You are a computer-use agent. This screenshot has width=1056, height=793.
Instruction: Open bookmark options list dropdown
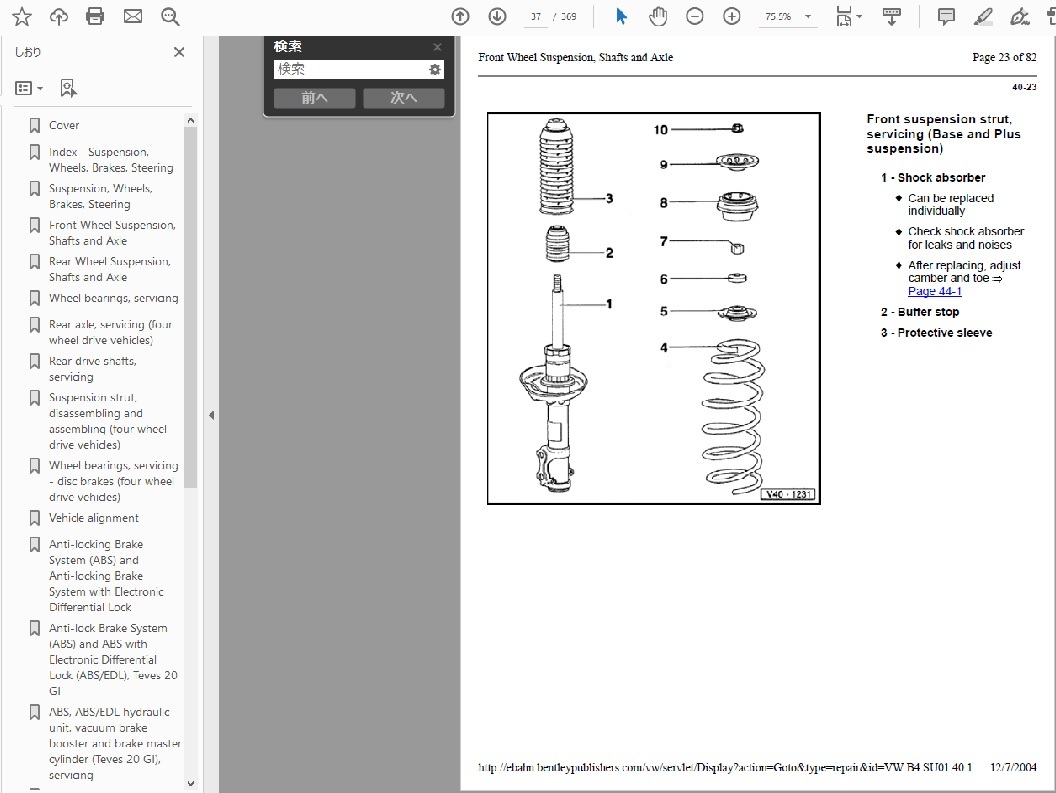click(29, 88)
